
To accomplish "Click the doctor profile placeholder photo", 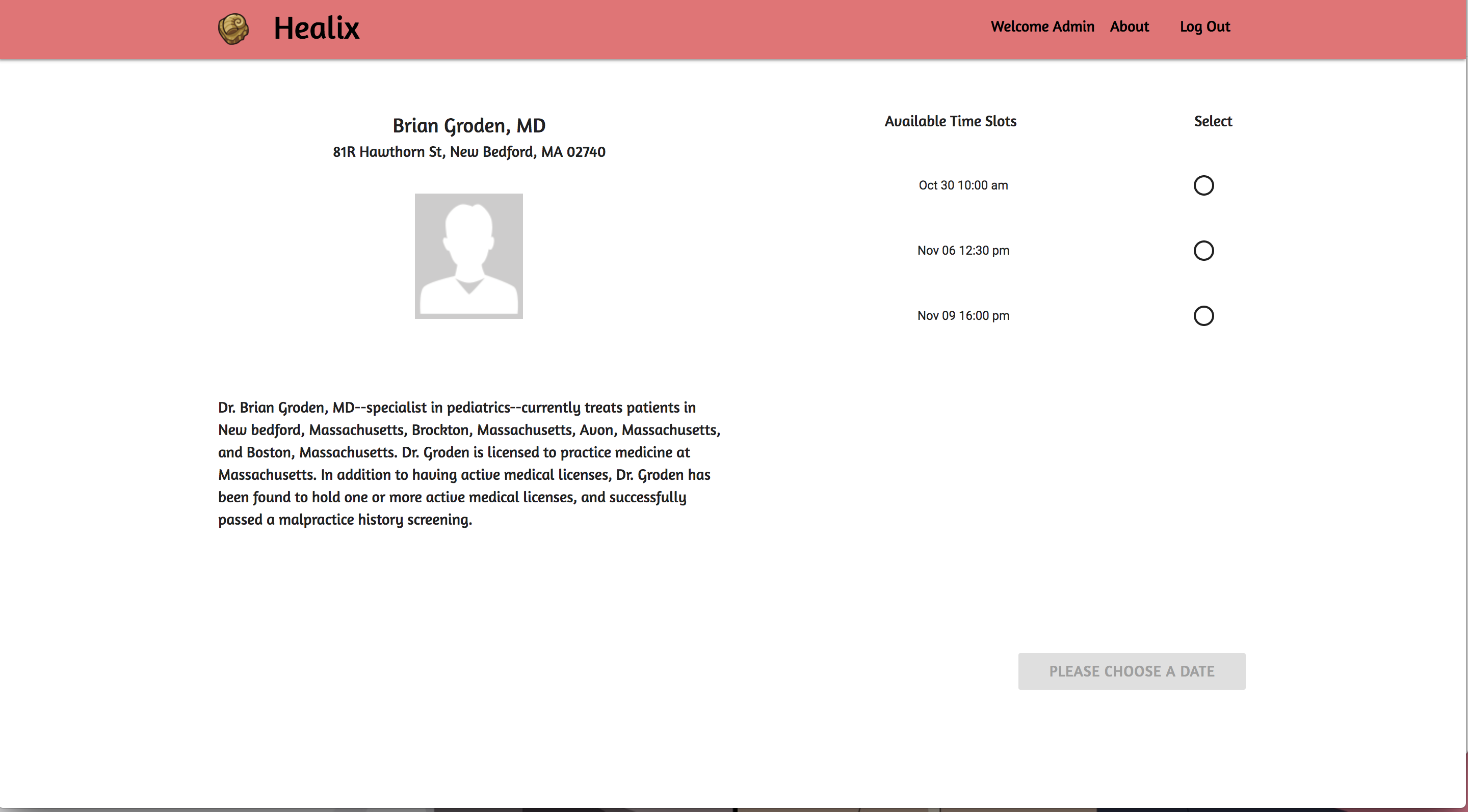I will point(468,256).
